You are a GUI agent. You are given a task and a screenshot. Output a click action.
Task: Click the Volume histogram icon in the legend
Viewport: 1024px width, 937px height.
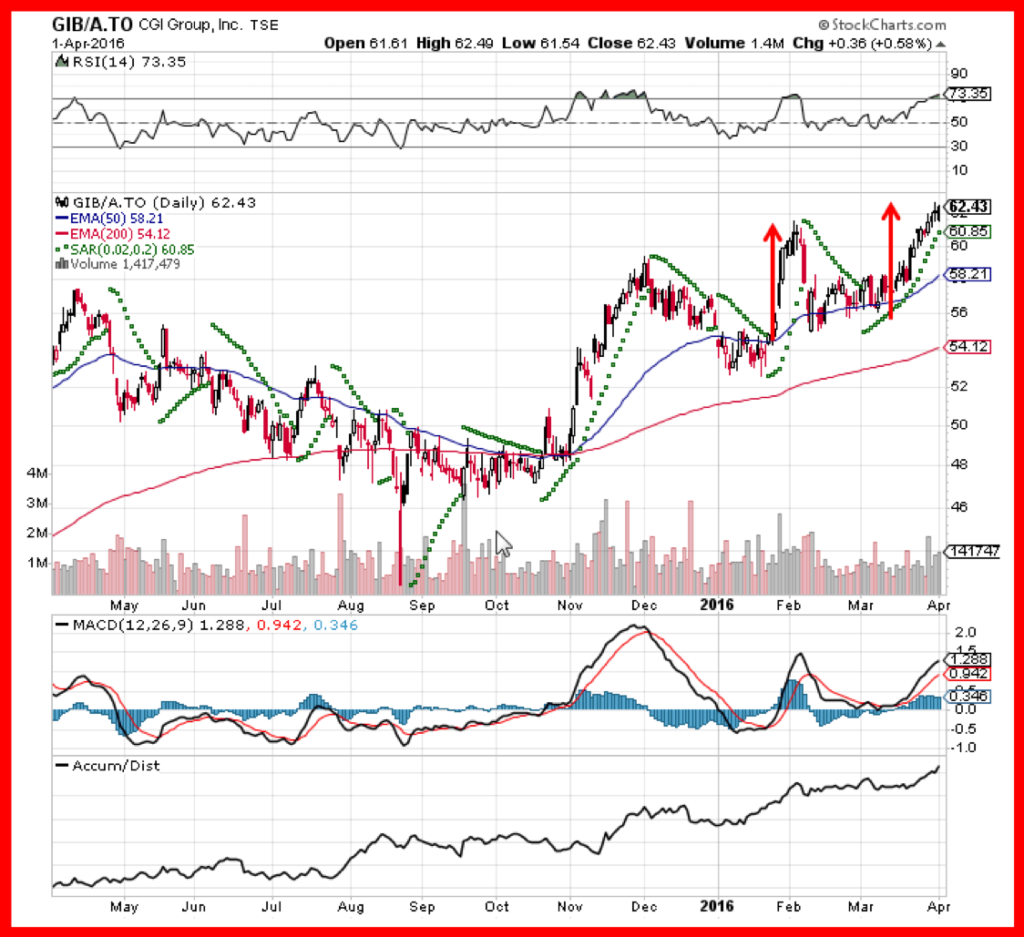(x=62, y=262)
